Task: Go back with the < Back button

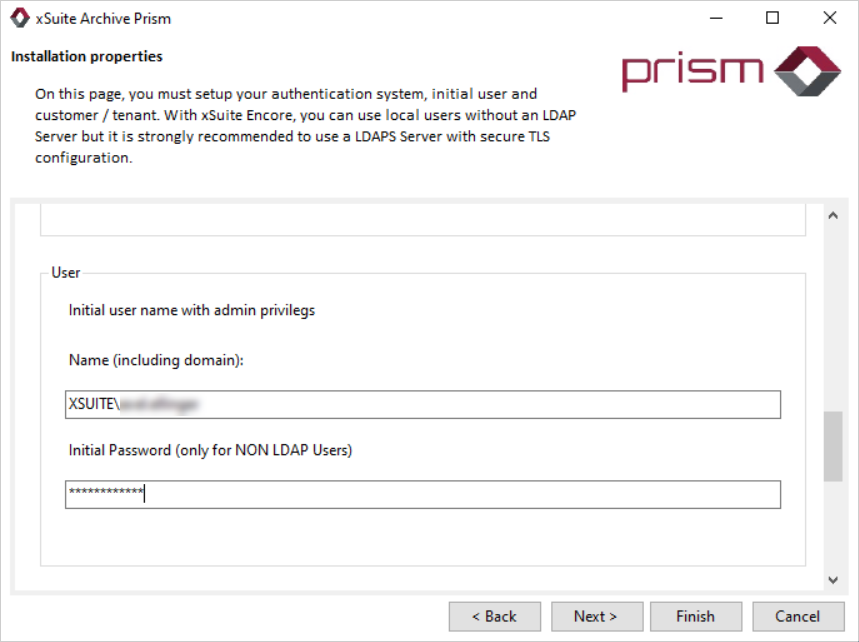Action: (494, 616)
